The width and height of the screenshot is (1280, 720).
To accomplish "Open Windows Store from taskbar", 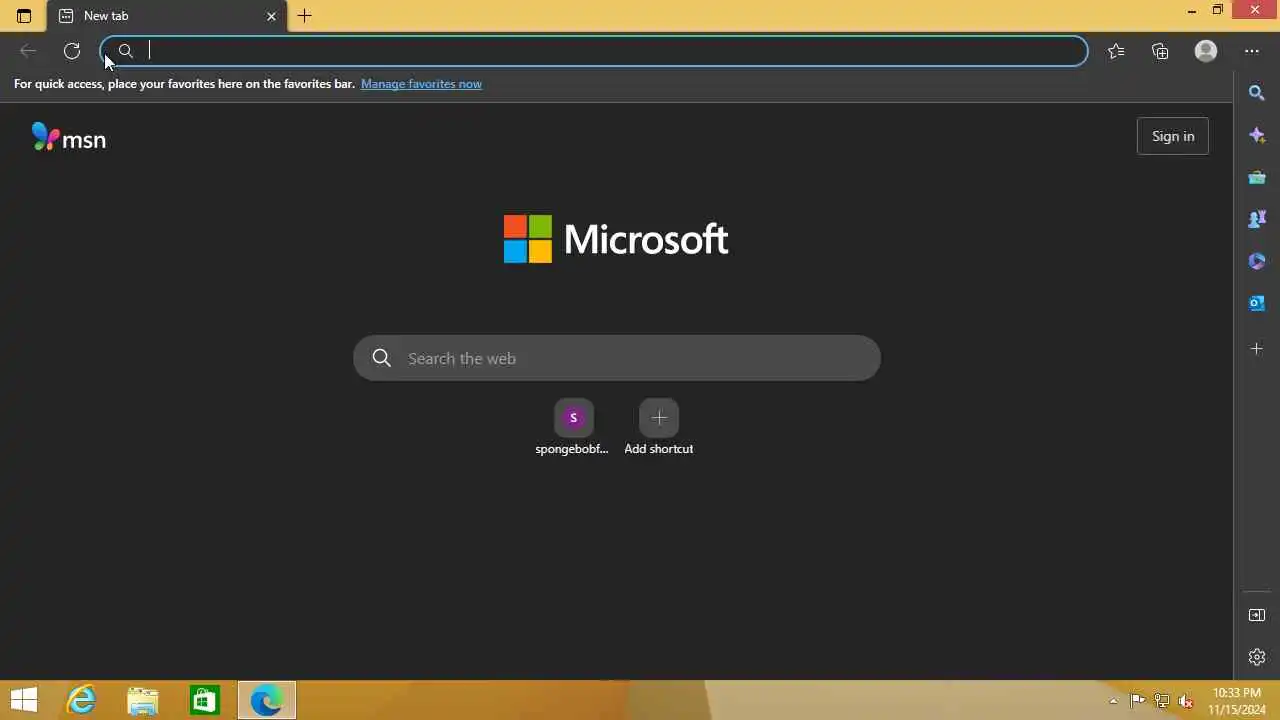I will click(x=205, y=701).
